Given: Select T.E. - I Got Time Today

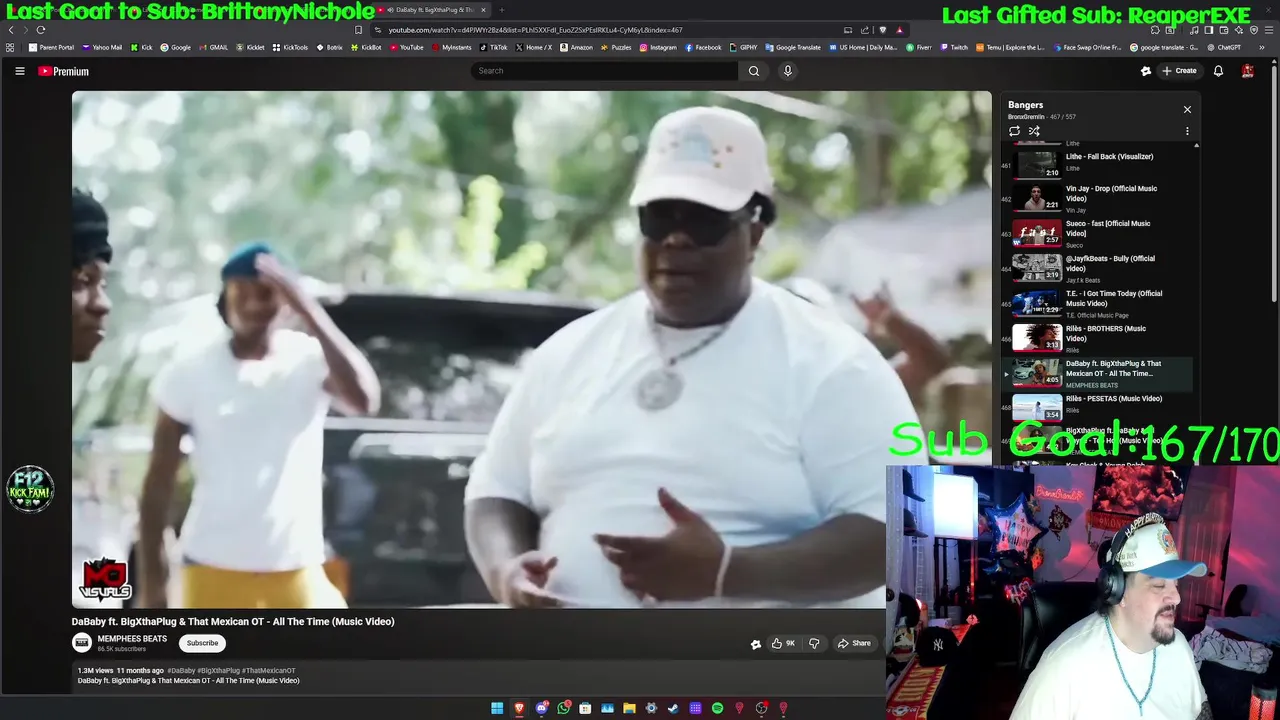Looking at the screenshot, I should 1098,303.
